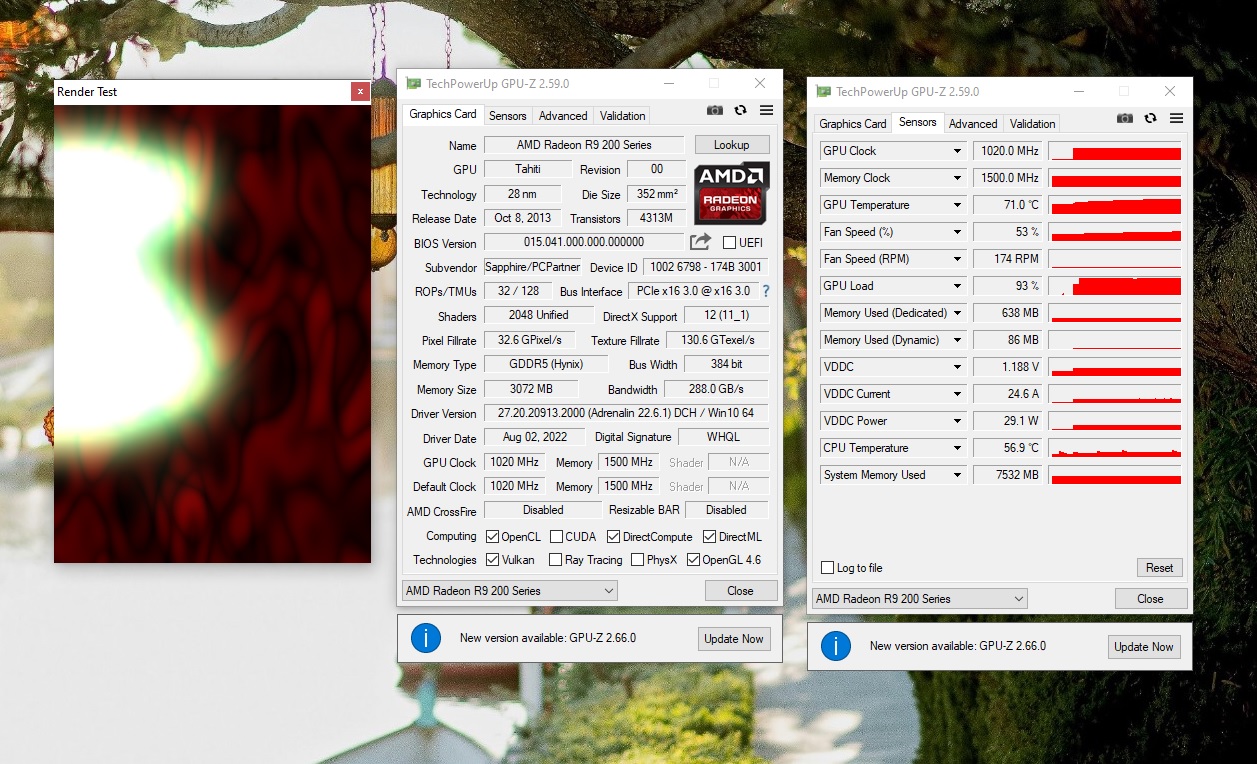The height and width of the screenshot is (764, 1257).
Task: Click the refresh icon in the Graphics Card window
Action: (741, 111)
